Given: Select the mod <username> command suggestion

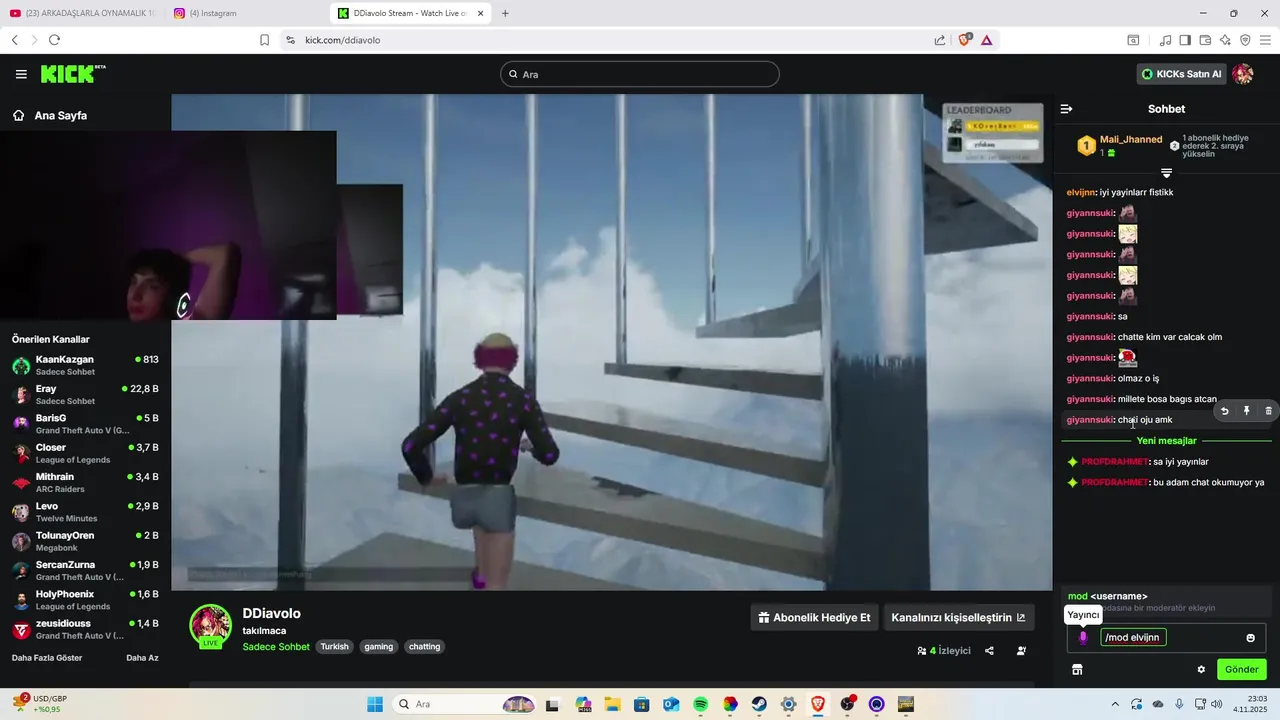Looking at the screenshot, I should click(x=1166, y=601).
